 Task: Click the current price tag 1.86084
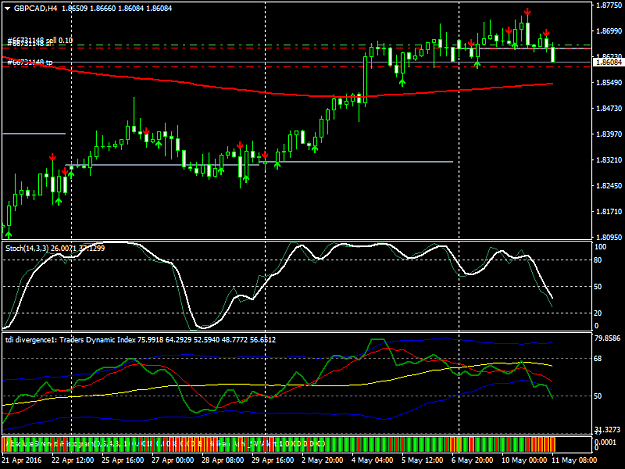pyautogui.click(x=608, y=62)
